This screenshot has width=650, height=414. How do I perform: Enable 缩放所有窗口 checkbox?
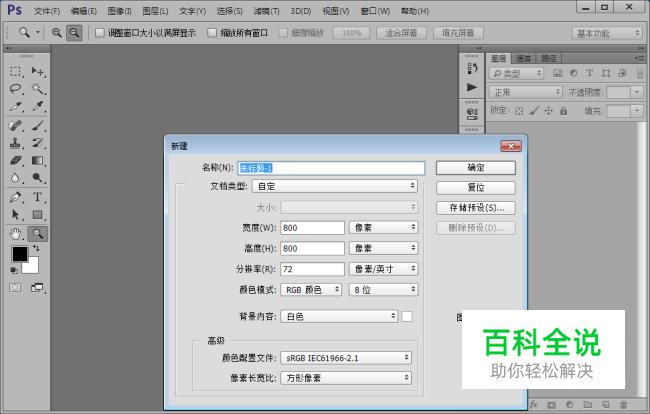[212, 33]
